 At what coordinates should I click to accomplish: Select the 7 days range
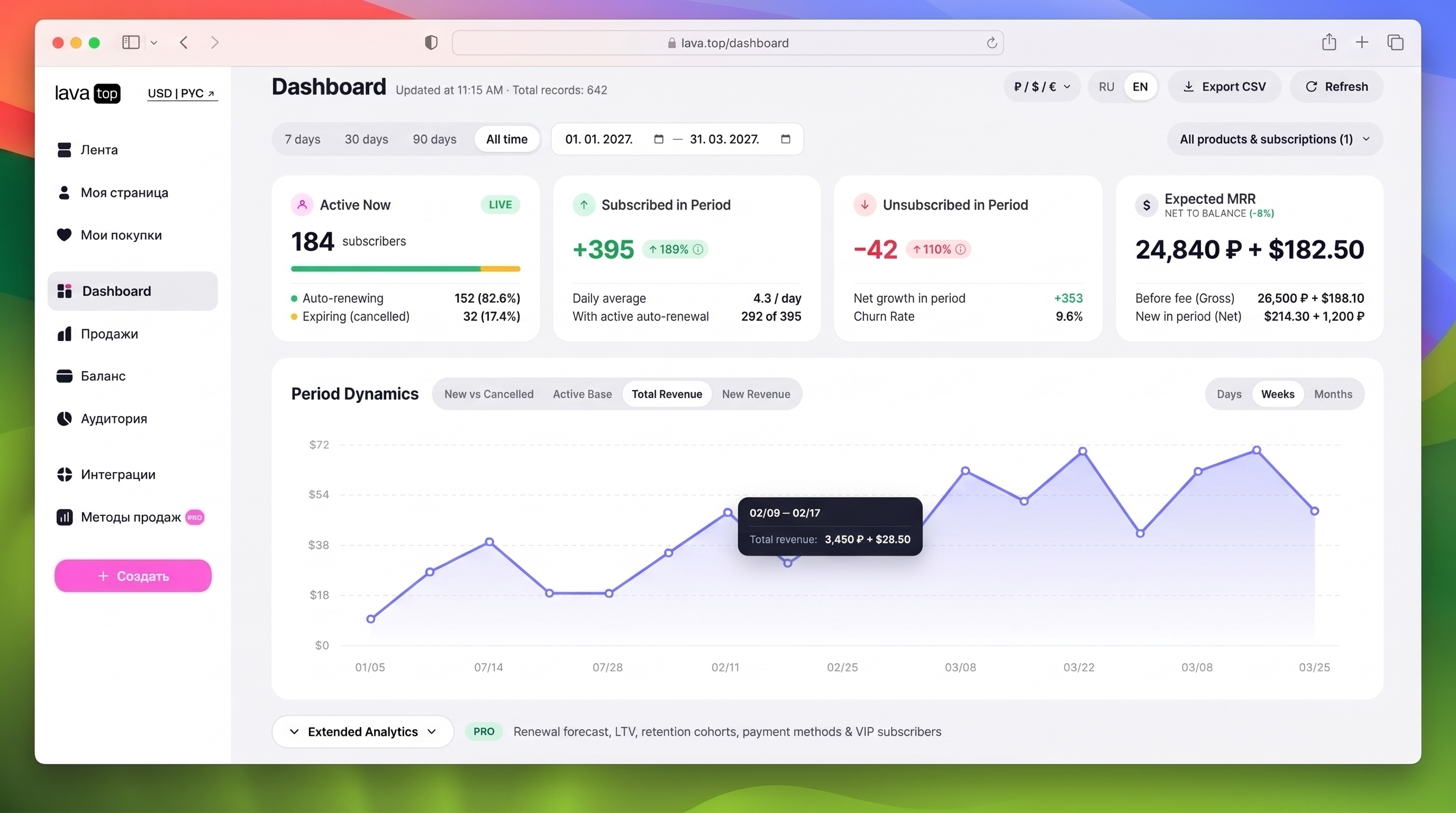pos(303,139)
